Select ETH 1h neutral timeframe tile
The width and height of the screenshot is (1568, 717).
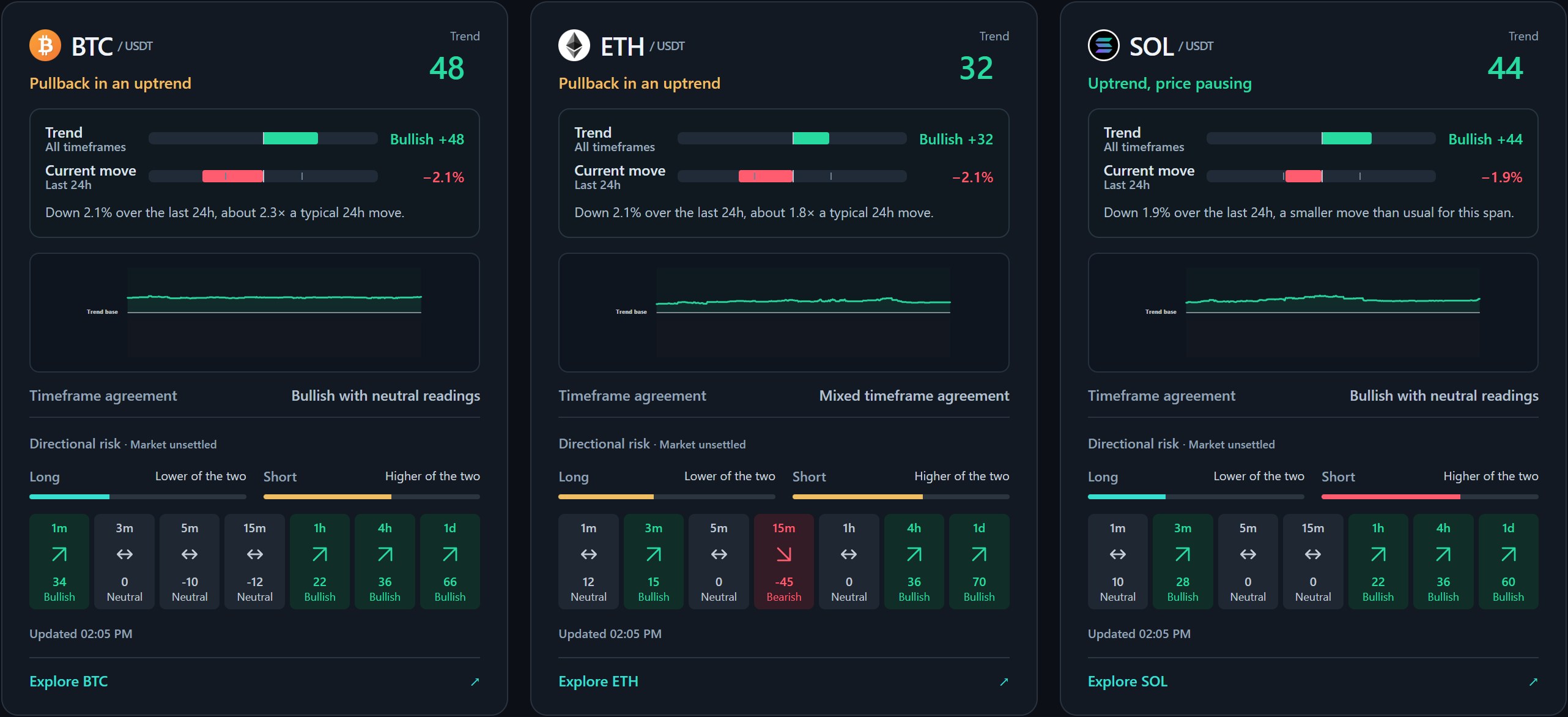click(x=849, y=562)
